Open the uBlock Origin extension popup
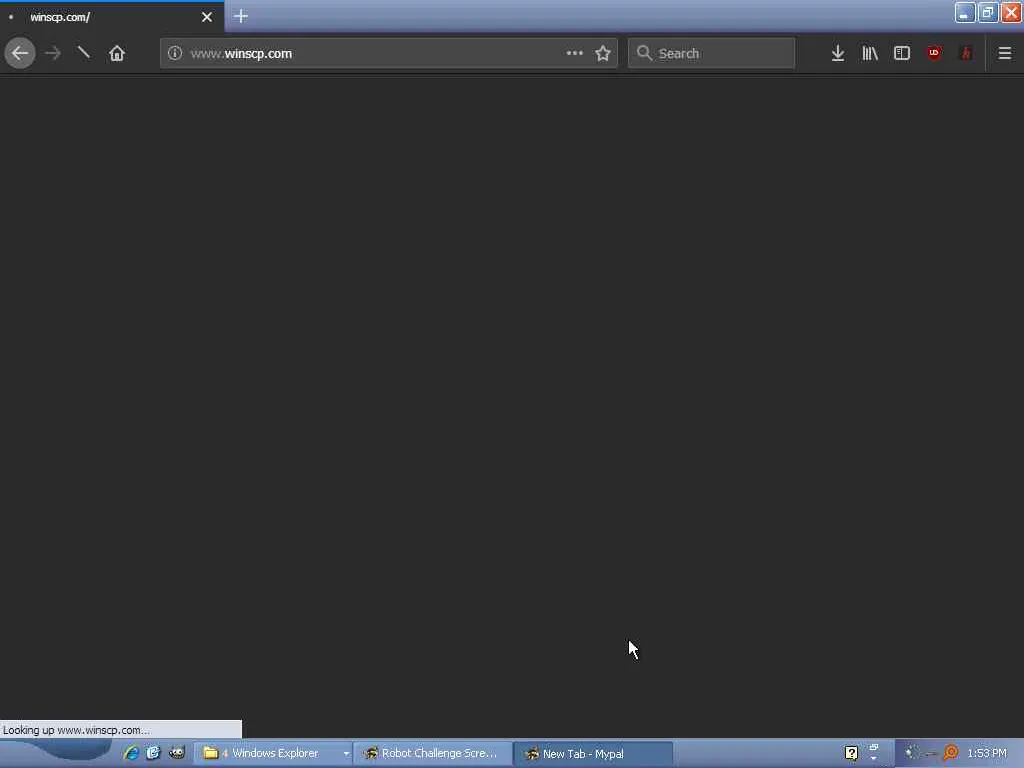Image resolution: width=1024 pixels, height=768 pixels. pyautogui.click(x=934, y=53)
